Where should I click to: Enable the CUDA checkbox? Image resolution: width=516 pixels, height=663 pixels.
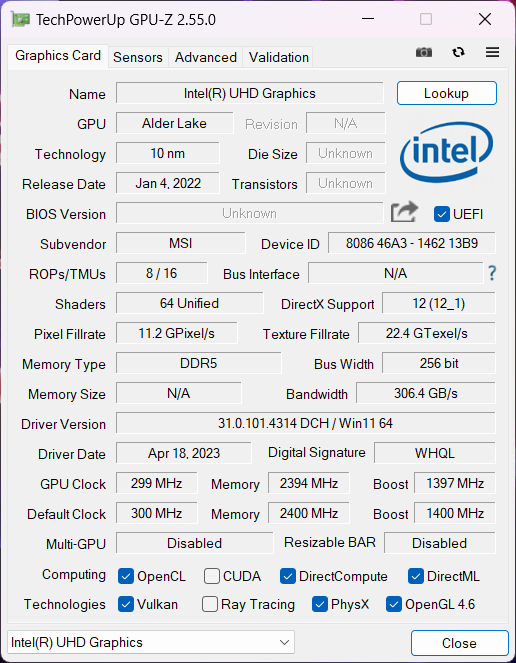pyautogui.click(x=211, y=576)
